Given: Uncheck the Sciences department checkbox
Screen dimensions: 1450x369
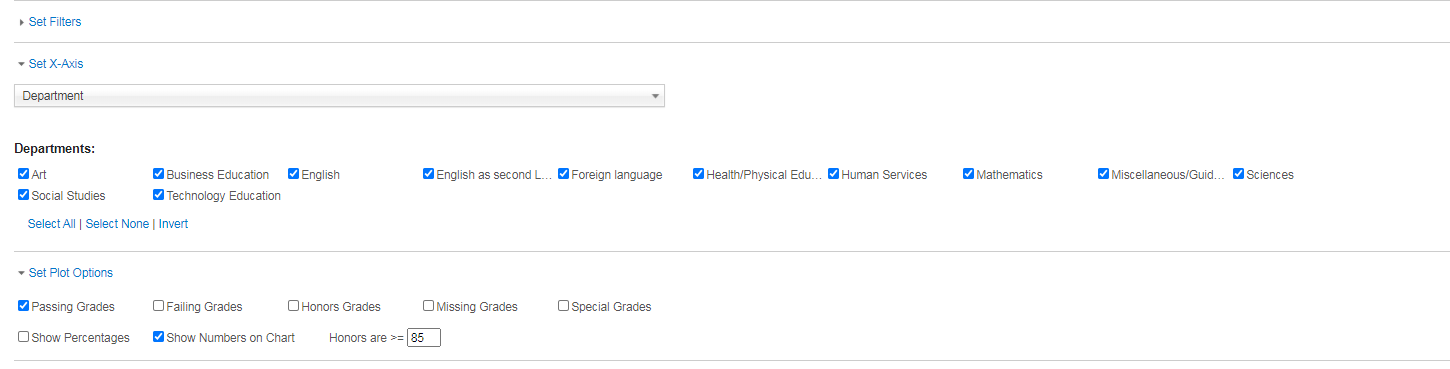Looking at the screenshot, I should pos(1239,174).
